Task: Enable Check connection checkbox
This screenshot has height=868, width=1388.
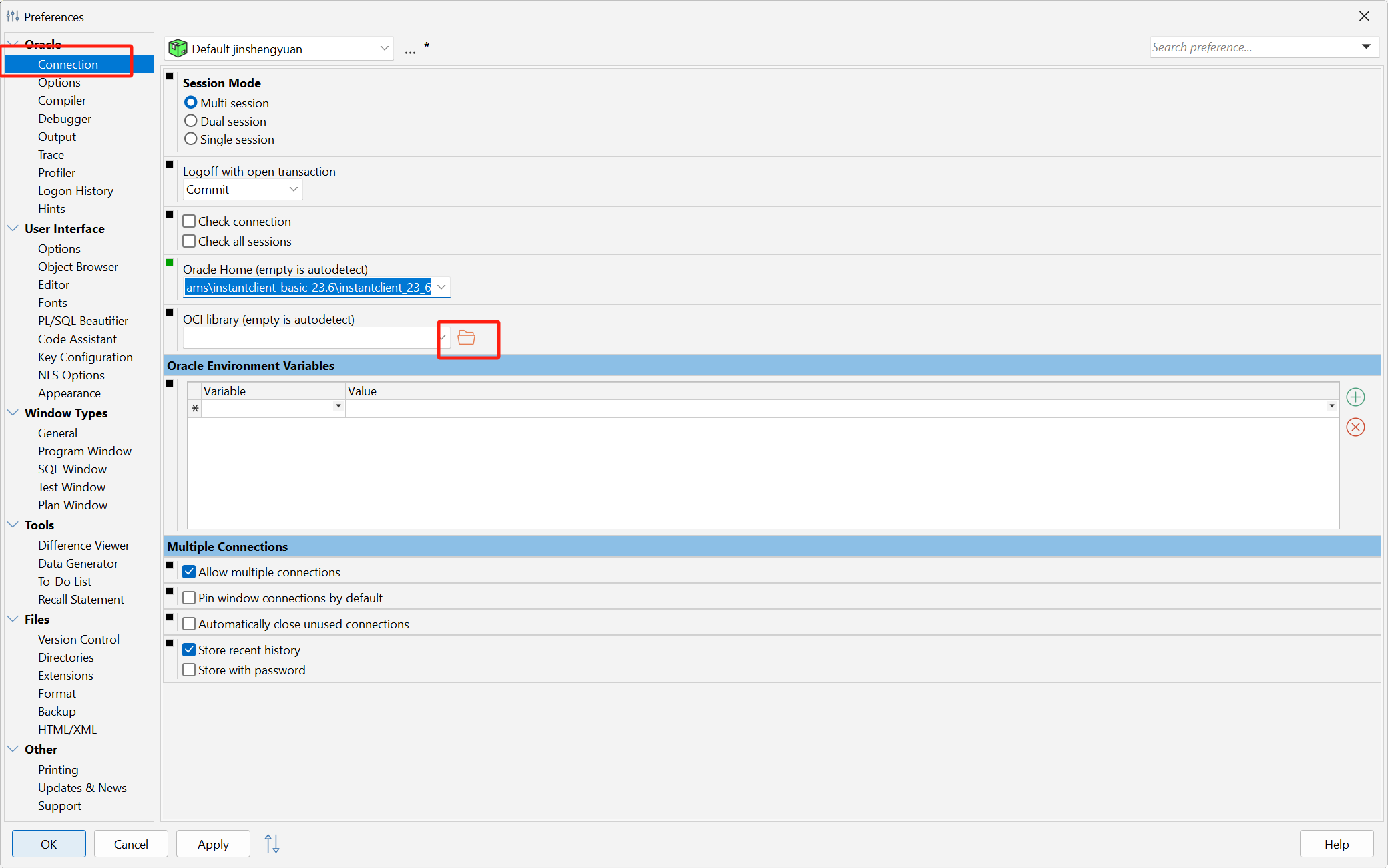Action: click(190, 221)
